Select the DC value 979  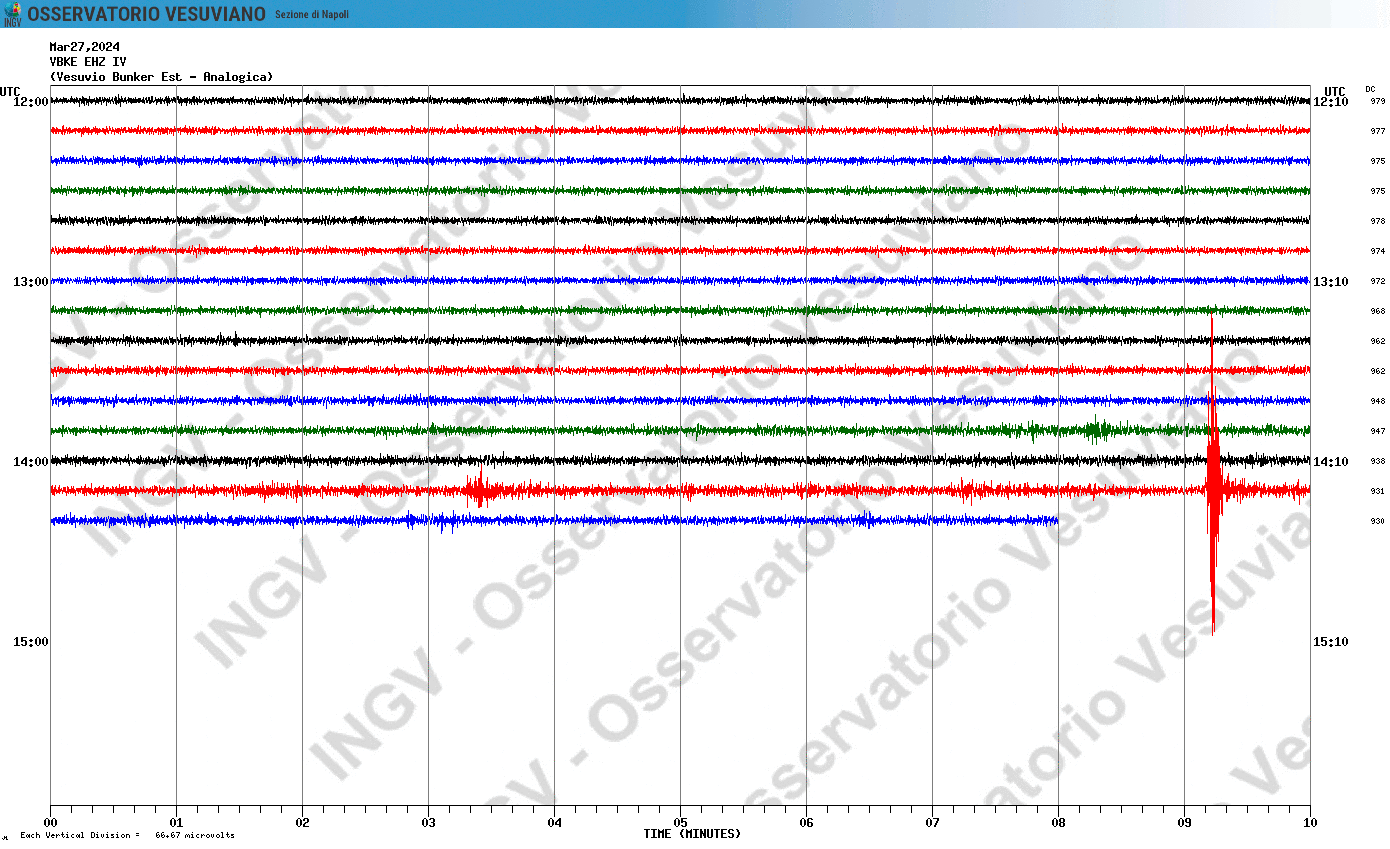tap(1377, 101)
